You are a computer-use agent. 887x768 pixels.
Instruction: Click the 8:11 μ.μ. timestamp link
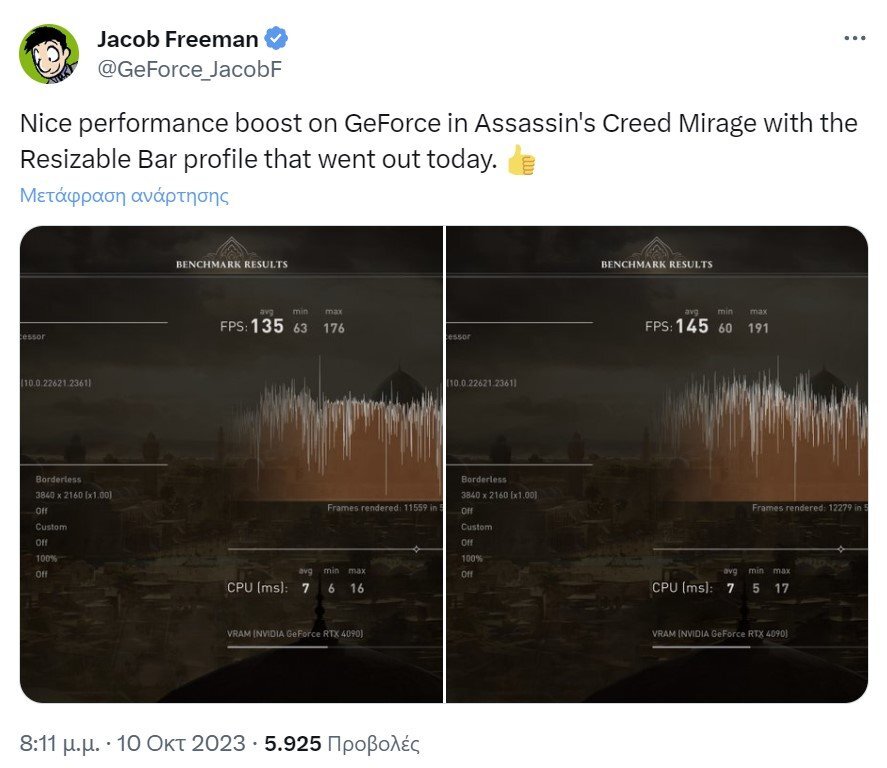point(59,743)
